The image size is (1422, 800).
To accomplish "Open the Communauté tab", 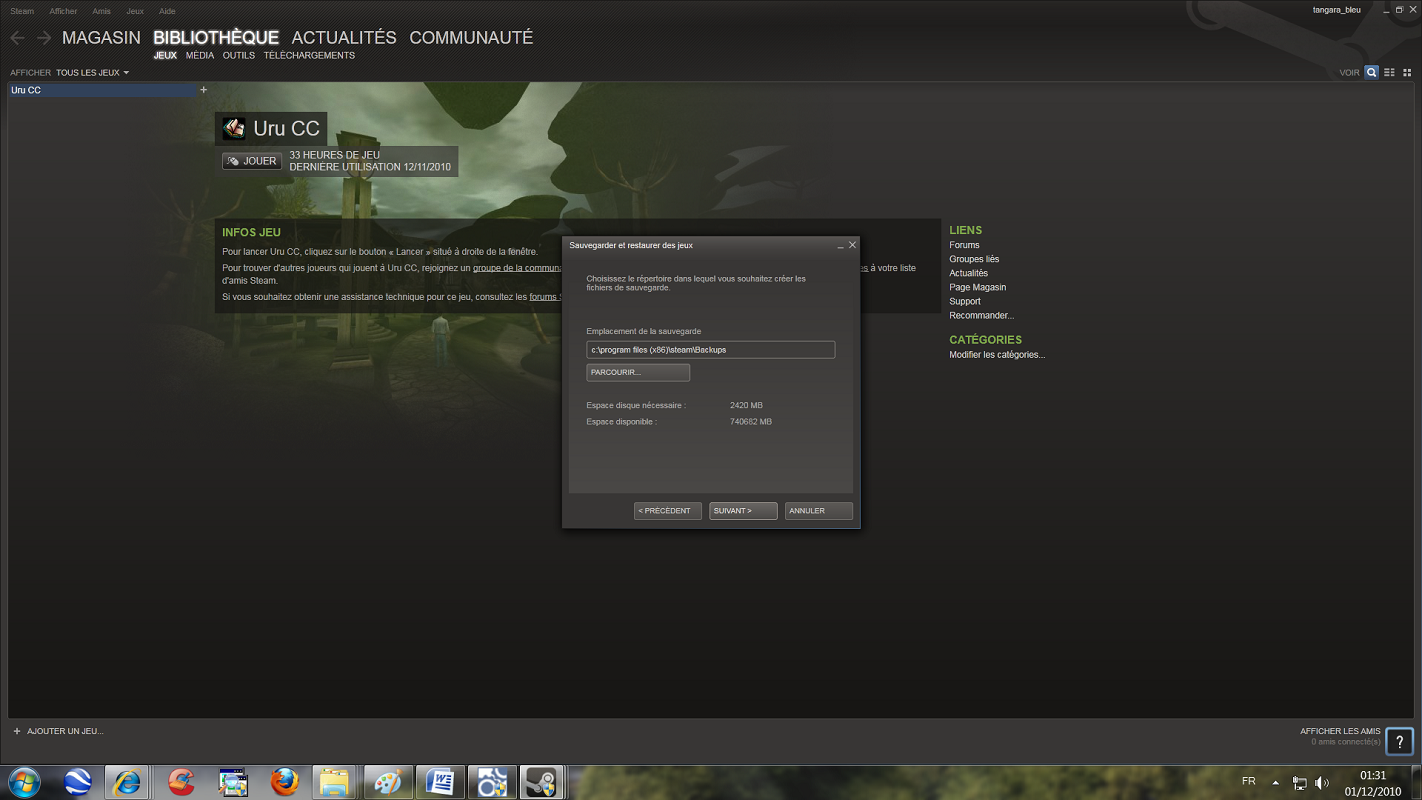I will tap(471, 38).
